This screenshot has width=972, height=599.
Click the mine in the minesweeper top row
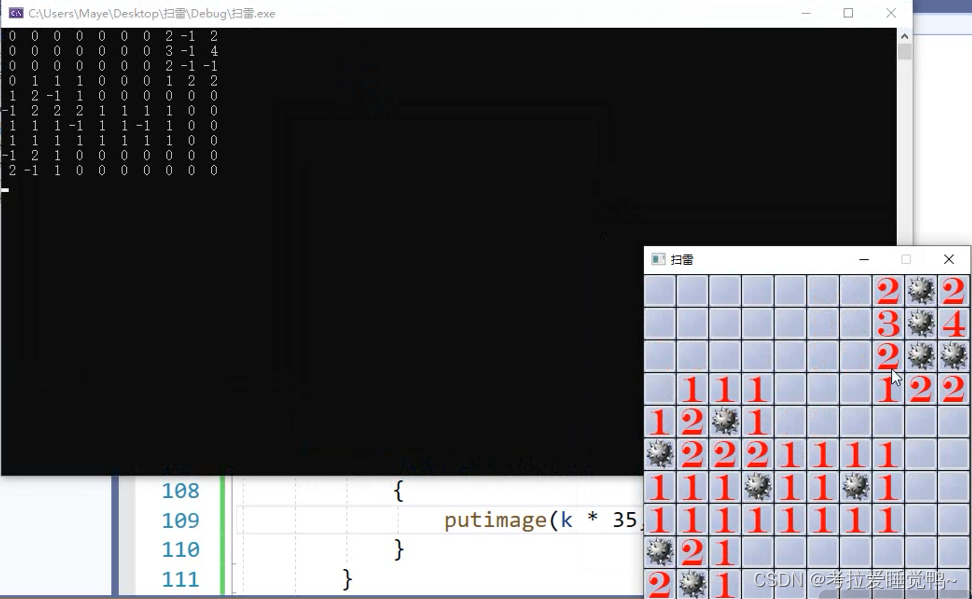pyautogui.click(x=921, y=291)
